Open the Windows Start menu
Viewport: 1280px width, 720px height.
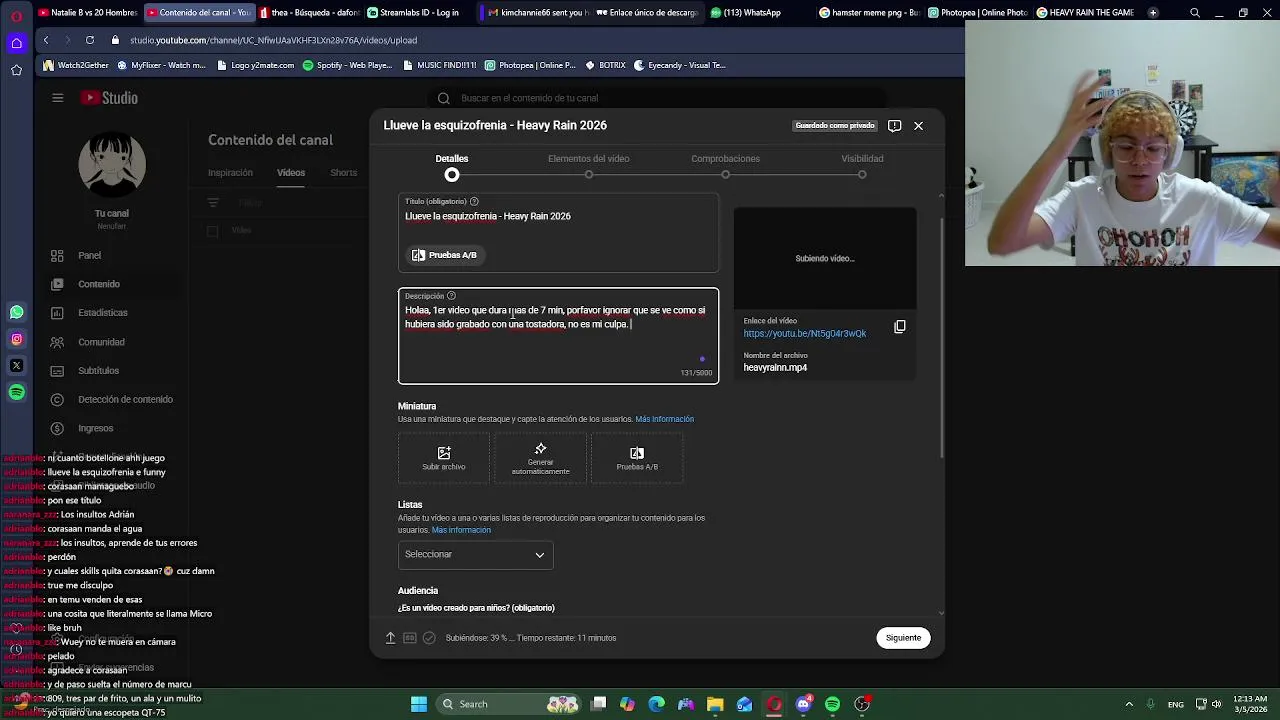point(419,704)
